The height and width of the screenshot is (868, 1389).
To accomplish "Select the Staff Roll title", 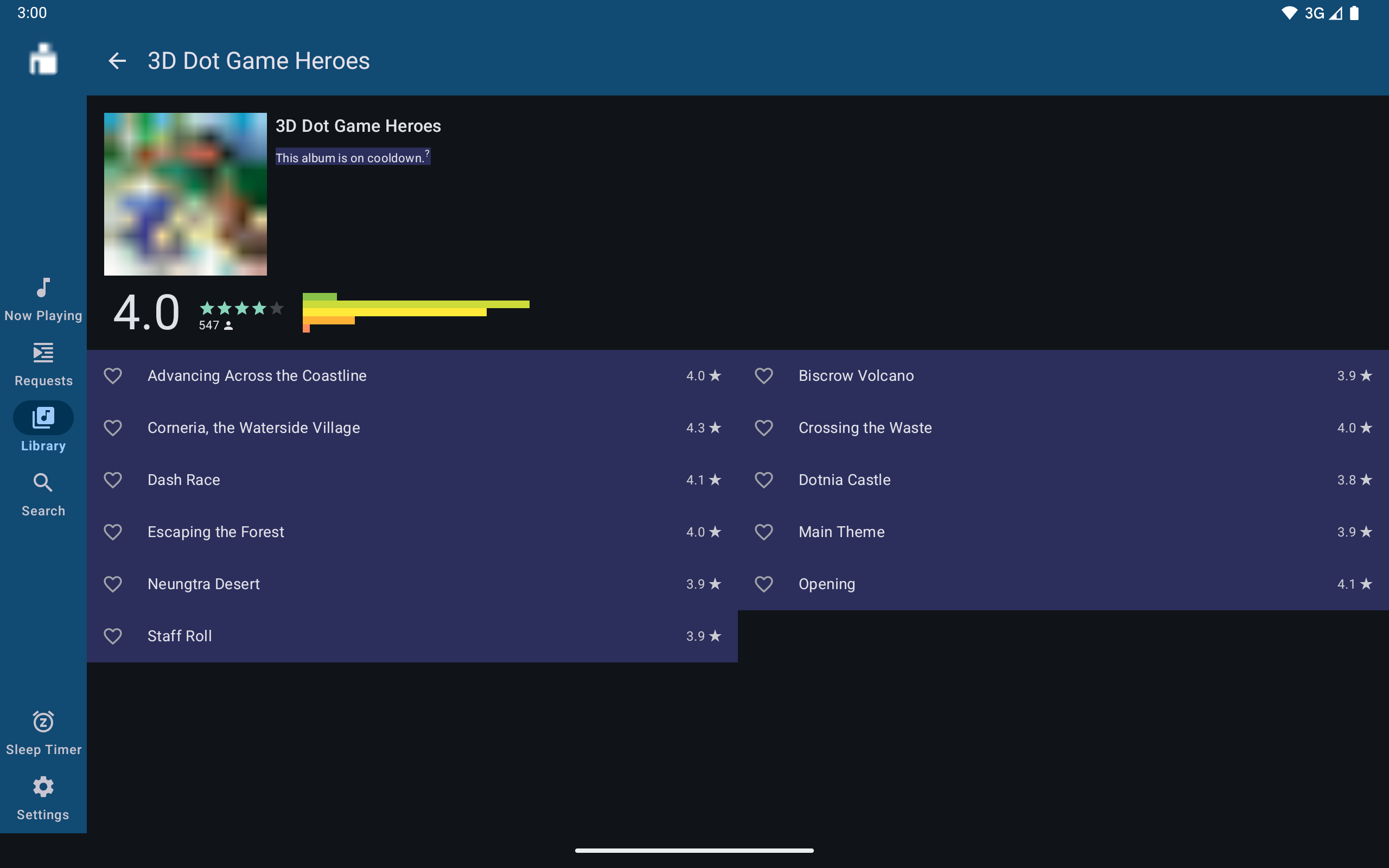I will [x=180, y=636].
